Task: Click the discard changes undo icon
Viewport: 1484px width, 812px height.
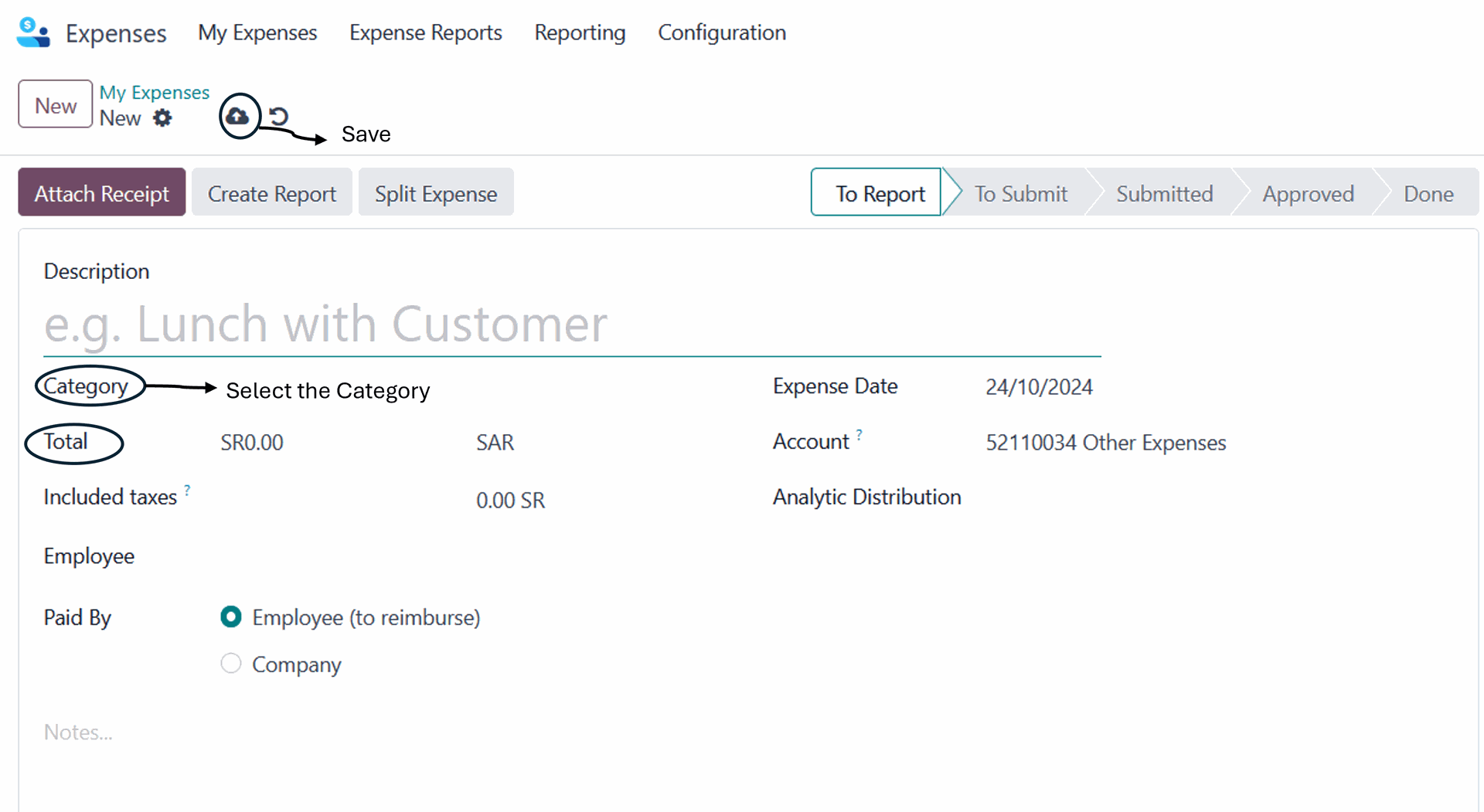Action: coord(278,117)
